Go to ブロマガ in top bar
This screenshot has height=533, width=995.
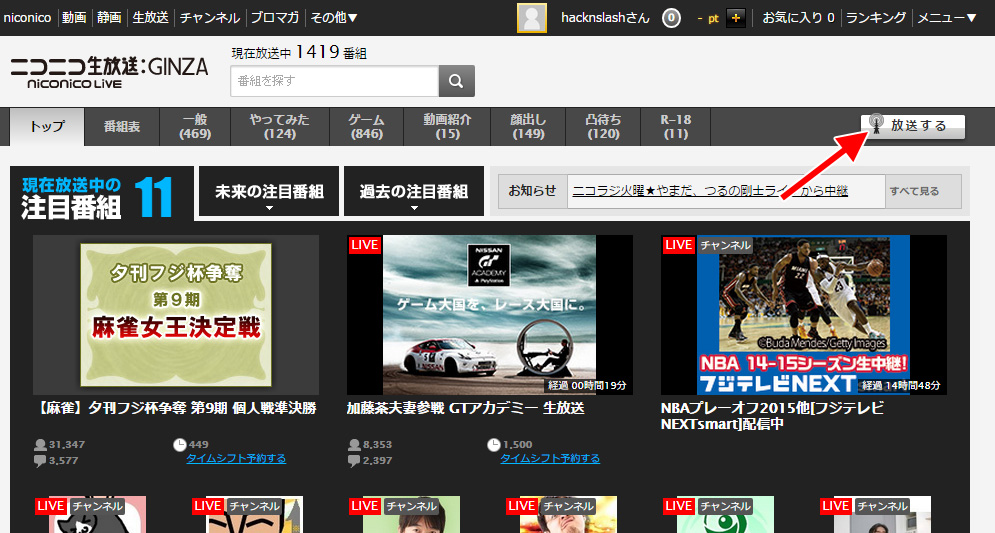point(275,18)
